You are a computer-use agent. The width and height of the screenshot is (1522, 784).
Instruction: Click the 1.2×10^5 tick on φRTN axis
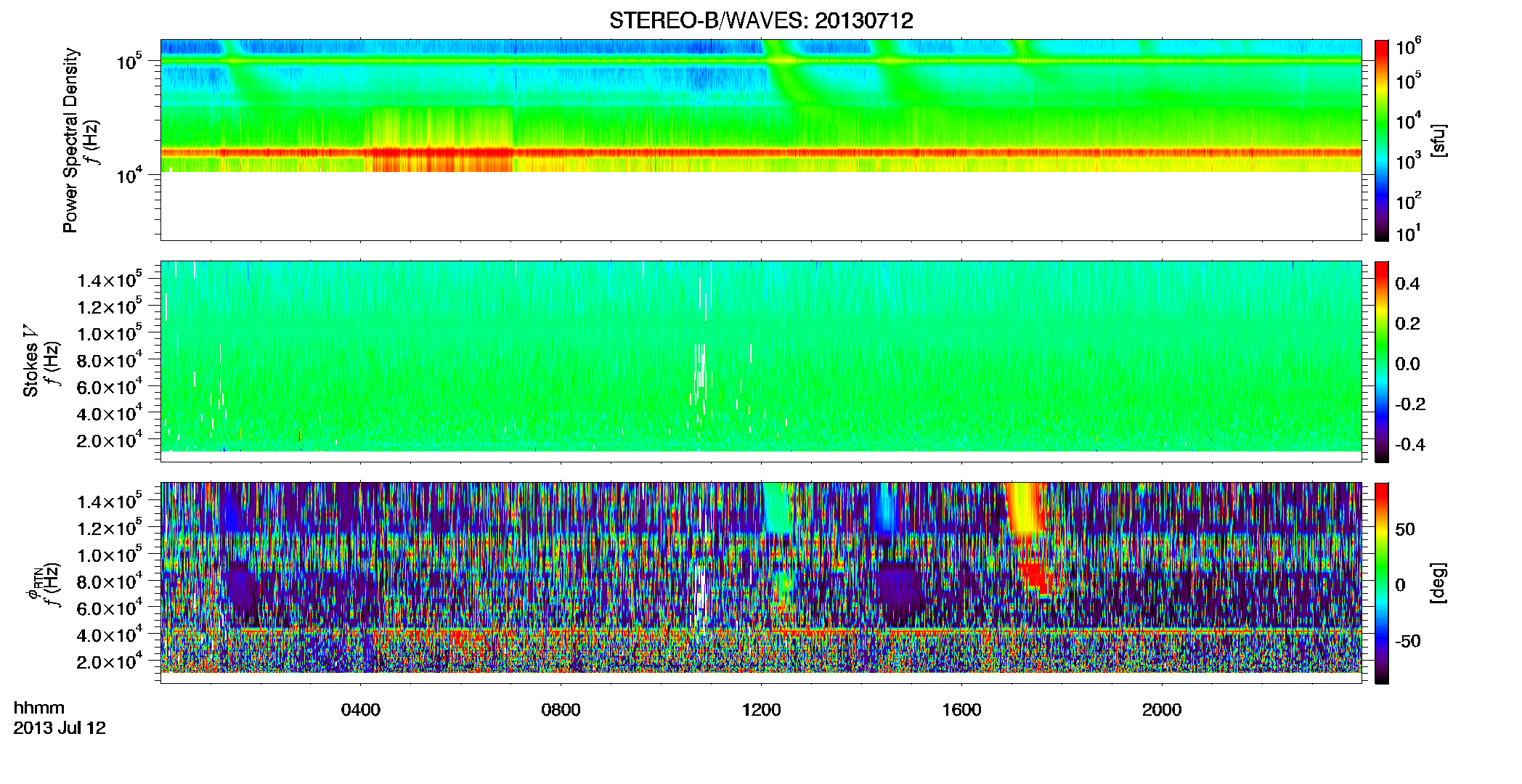(x=110, y=528)
